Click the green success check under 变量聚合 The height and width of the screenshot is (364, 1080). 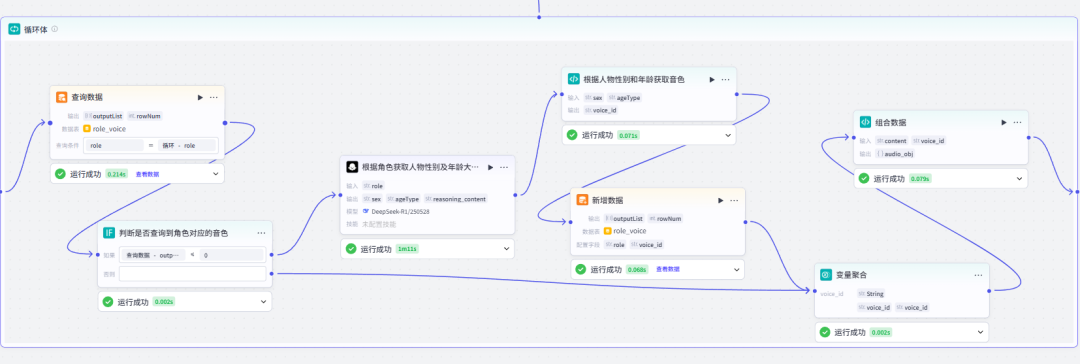825,332
